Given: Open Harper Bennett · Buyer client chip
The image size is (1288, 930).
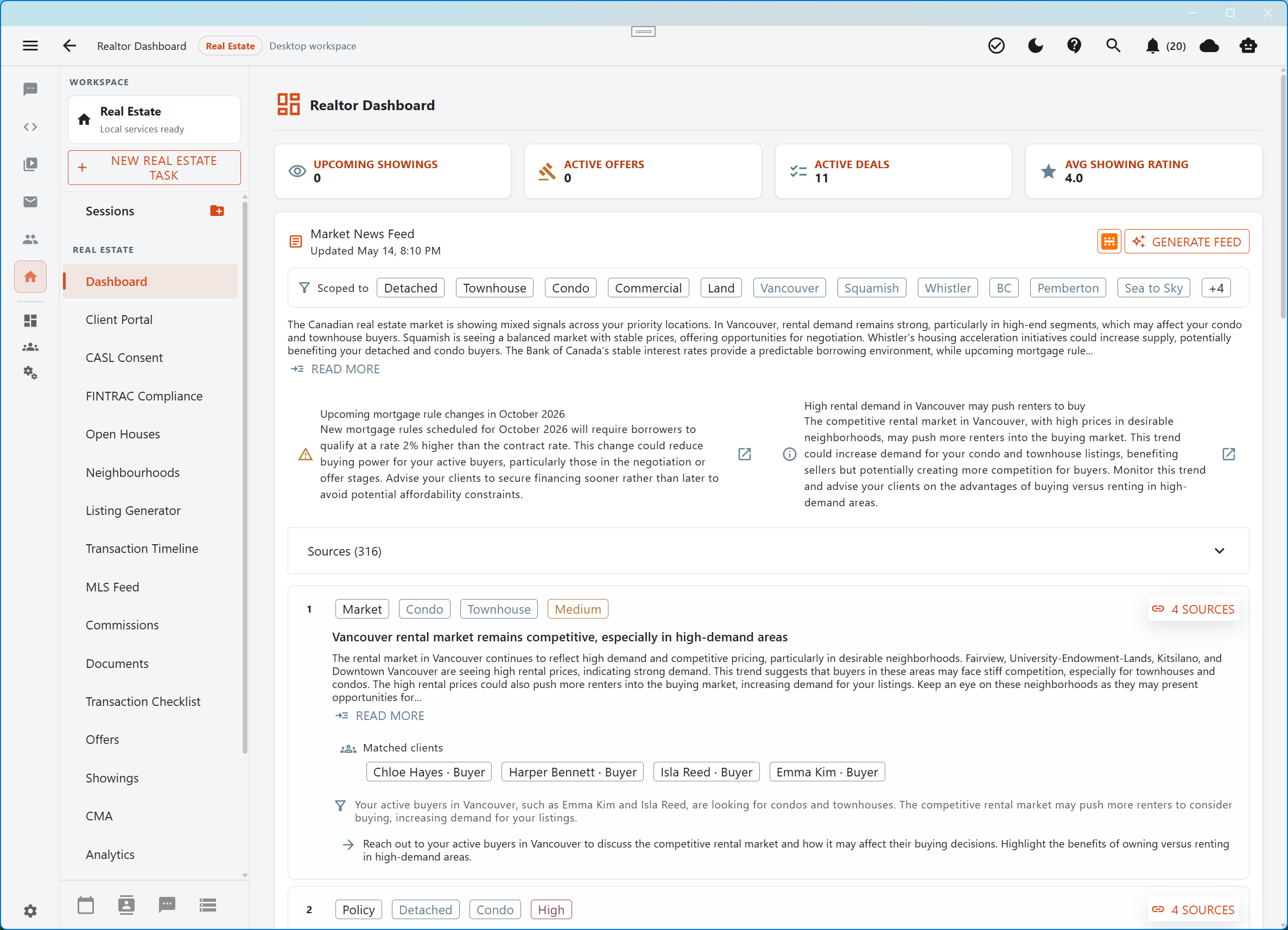Looking at the screenshot, I should click(x=573, y=772).
